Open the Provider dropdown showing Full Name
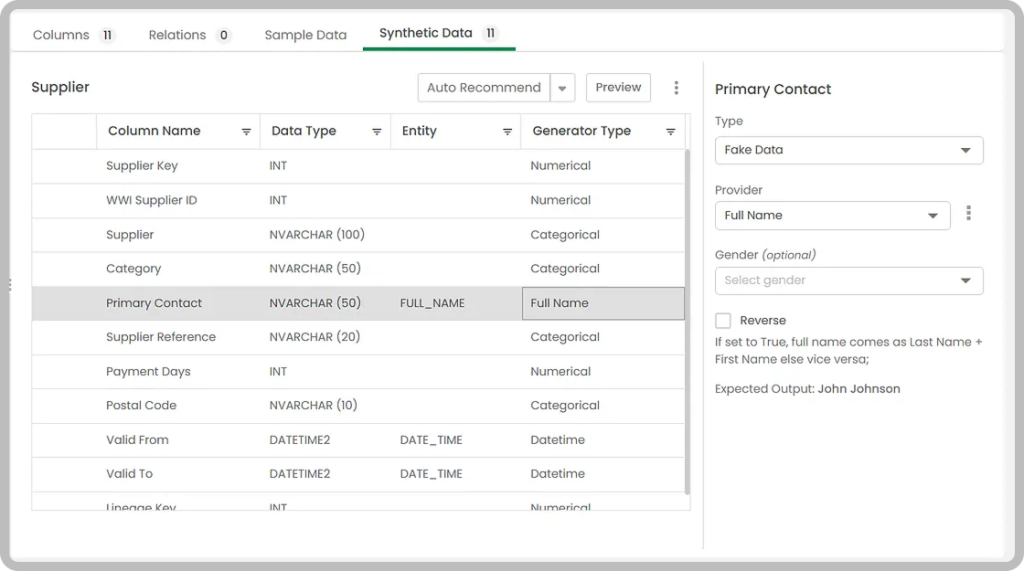This screenshot has width=1024, height=571. (x=833, y=216)
